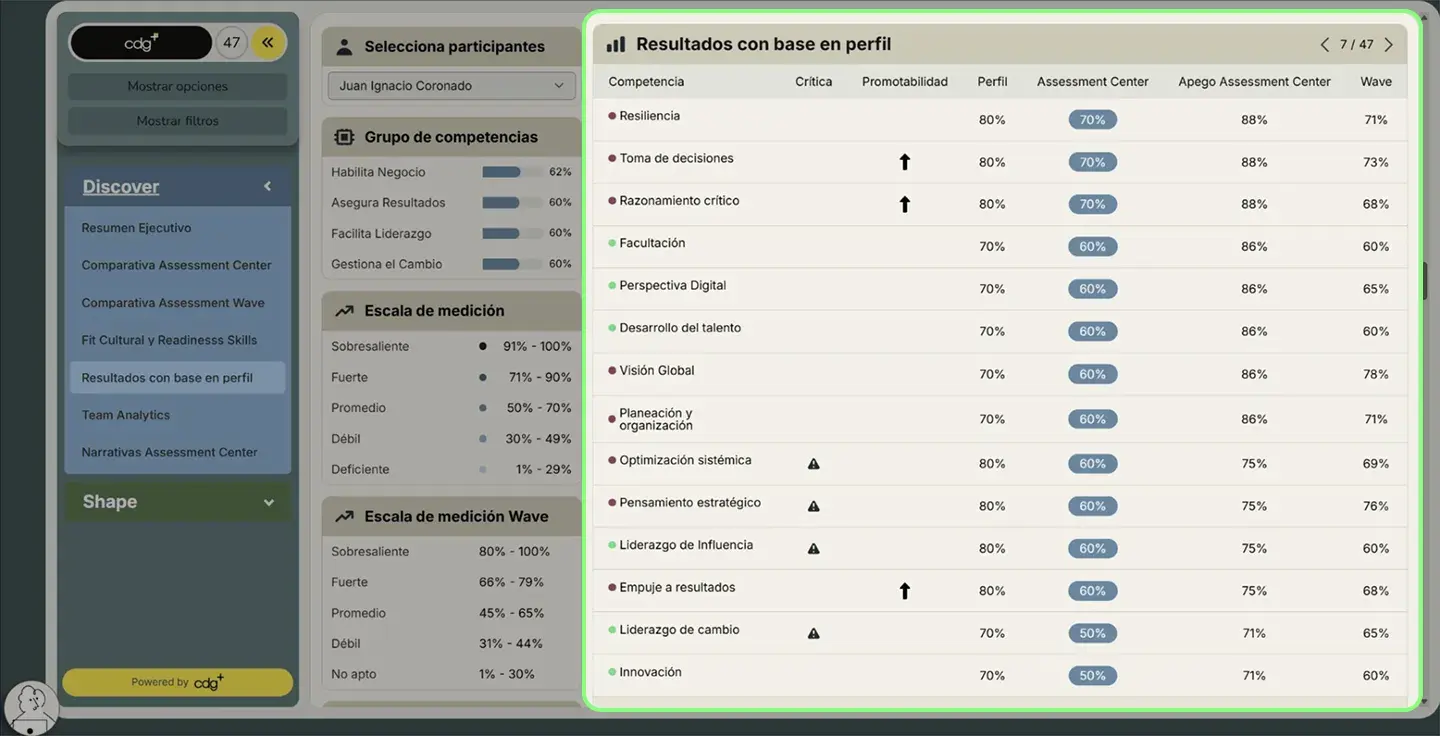Click the chip icon beside Grupo de competencias
The width and height of the screenshot is (1440, 736).
tap(344, 137)
